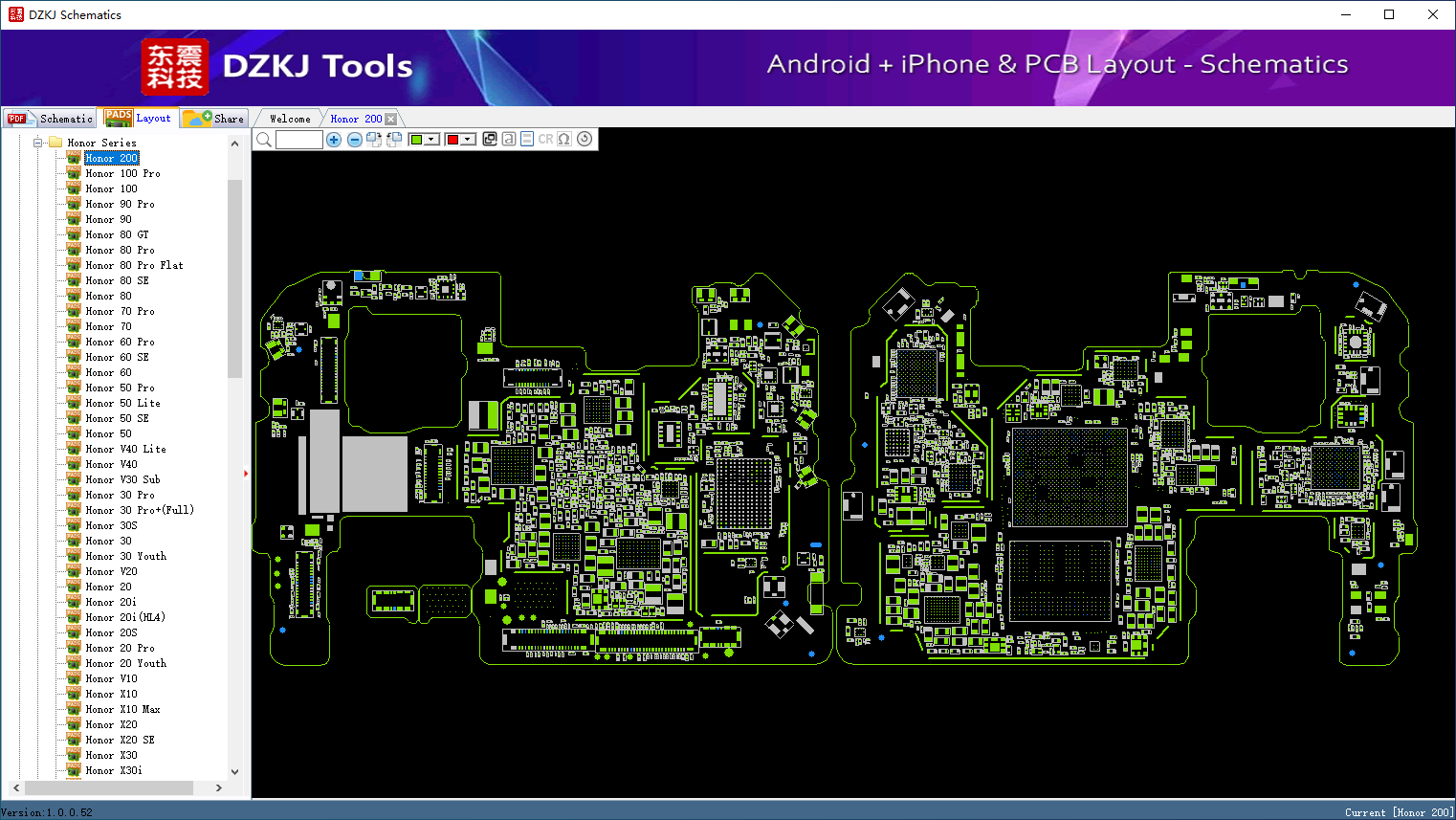Image resolution: width=1456 pixels, height=820 pixels.
Task: Click the search text field in the toolbar
Action: [x=299, y=140]
